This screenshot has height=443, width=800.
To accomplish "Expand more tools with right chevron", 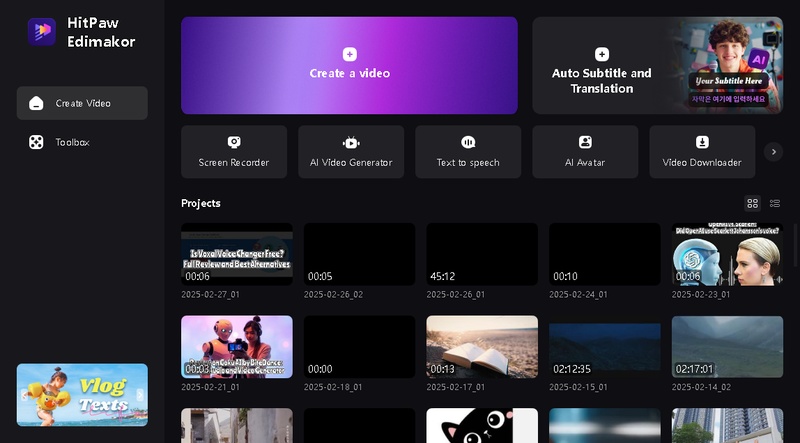I will pyautogui.click(x=773, y=152).
